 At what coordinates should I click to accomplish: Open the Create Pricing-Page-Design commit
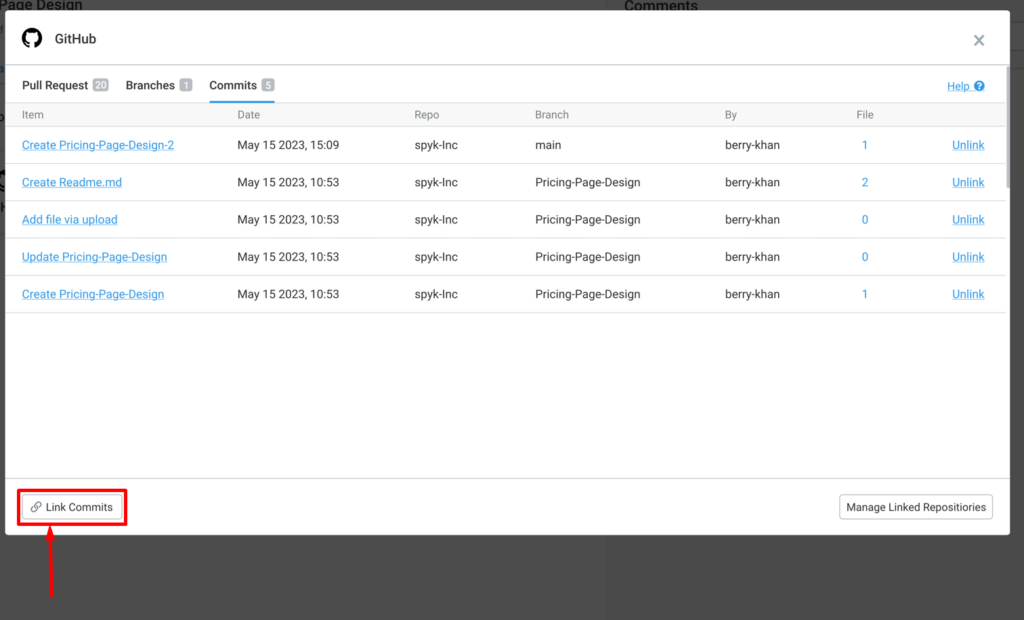[x=93, y=294]
